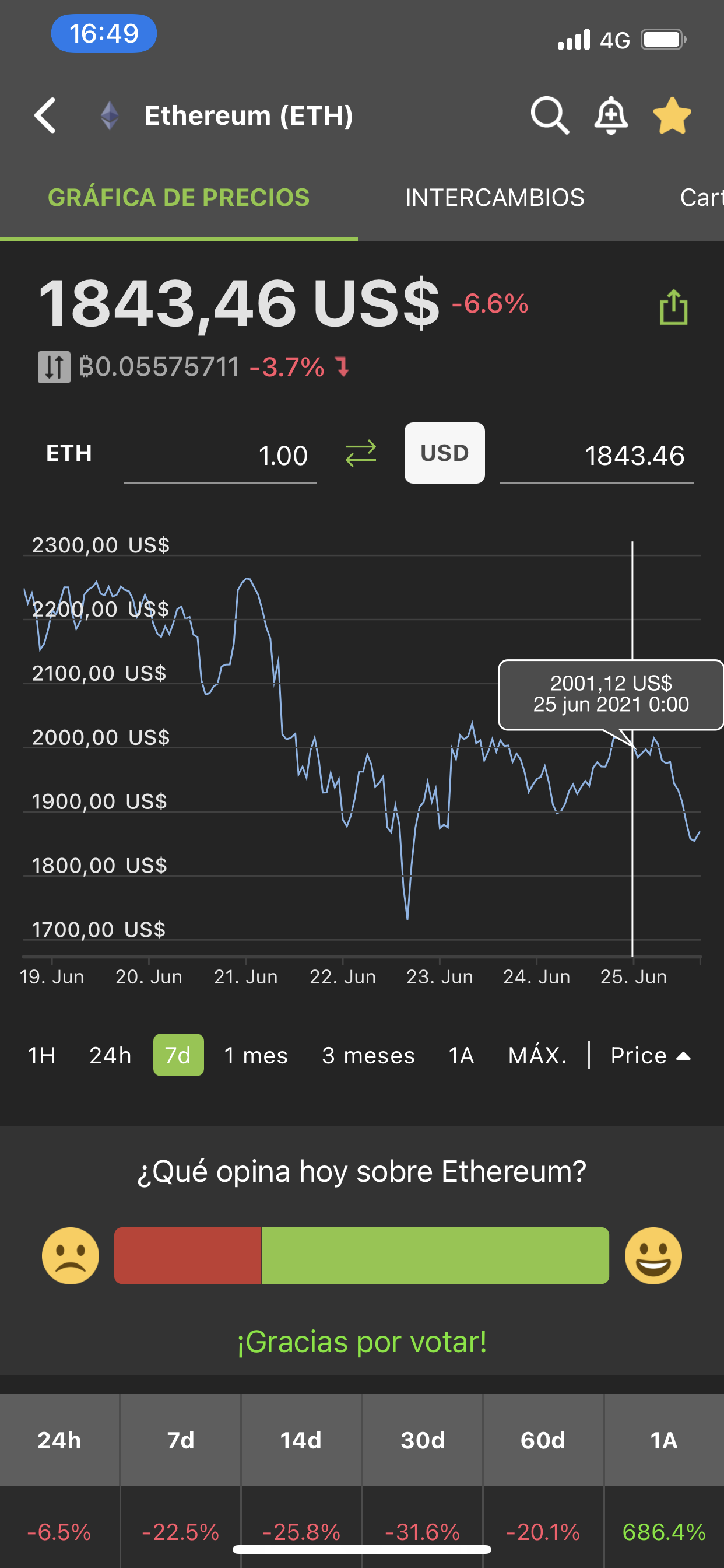724x1568 pixels.
Task: Open the USD currency selector
Action: point(445,453)
